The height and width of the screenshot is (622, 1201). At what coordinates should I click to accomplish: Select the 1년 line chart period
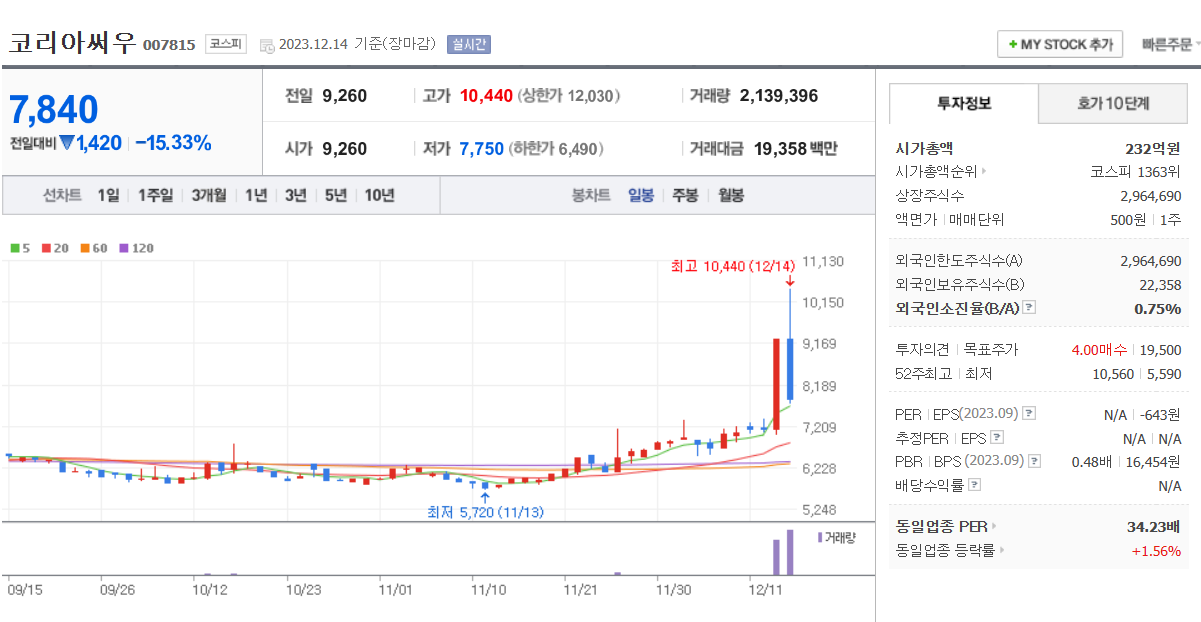[x=256, y=195]
